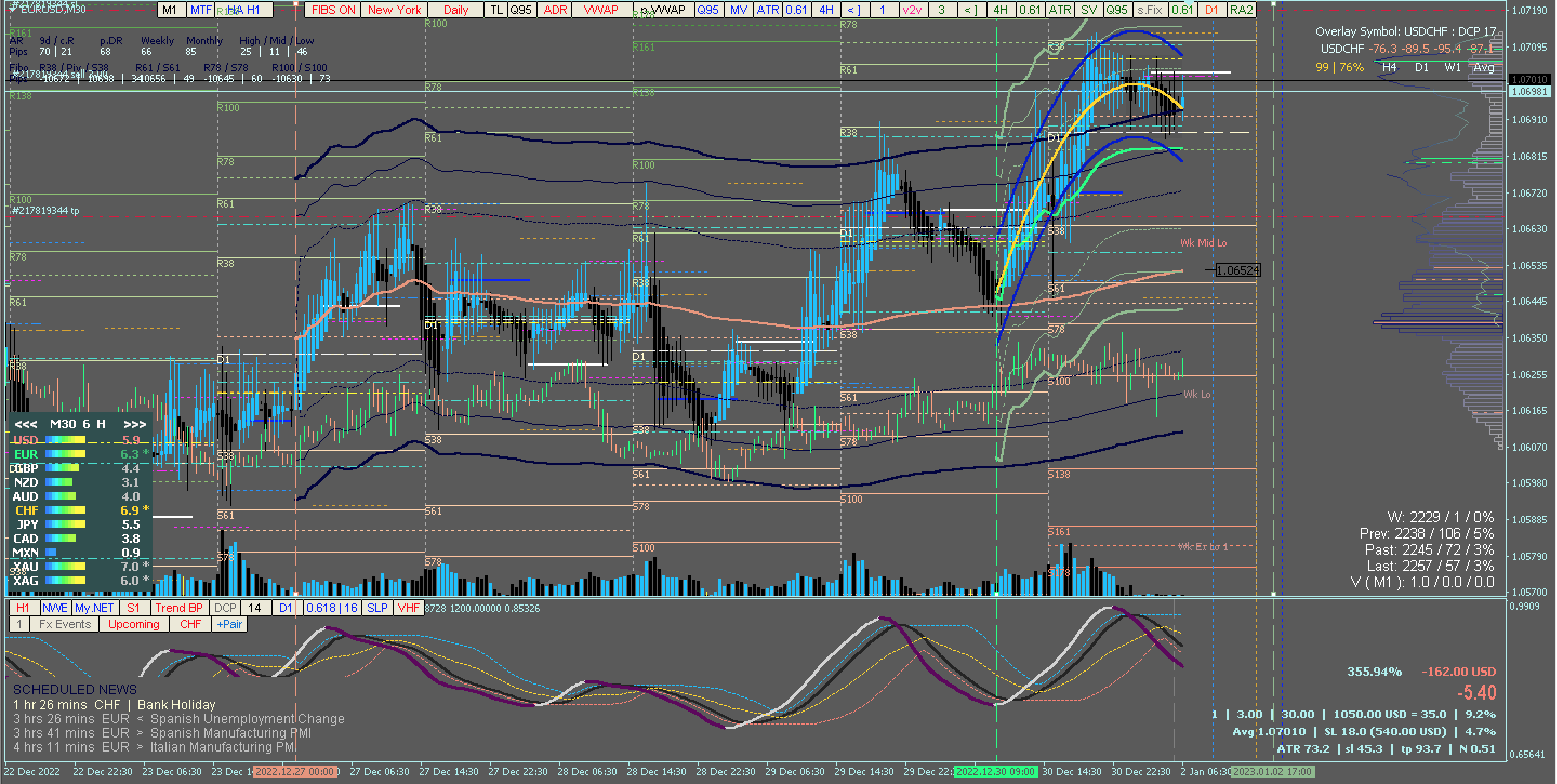Image resolution: width=1557 pixels, height=784 pixels.
Task: Click the SV toolbar button
Action: click(x=1088, y=10)
